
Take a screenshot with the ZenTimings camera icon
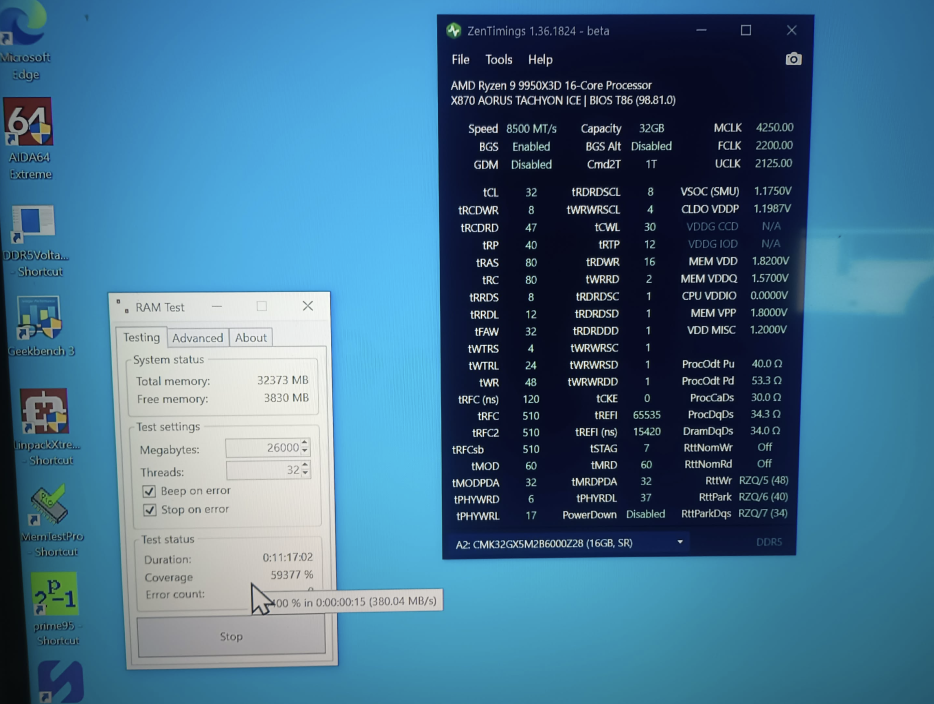point(793,59)
